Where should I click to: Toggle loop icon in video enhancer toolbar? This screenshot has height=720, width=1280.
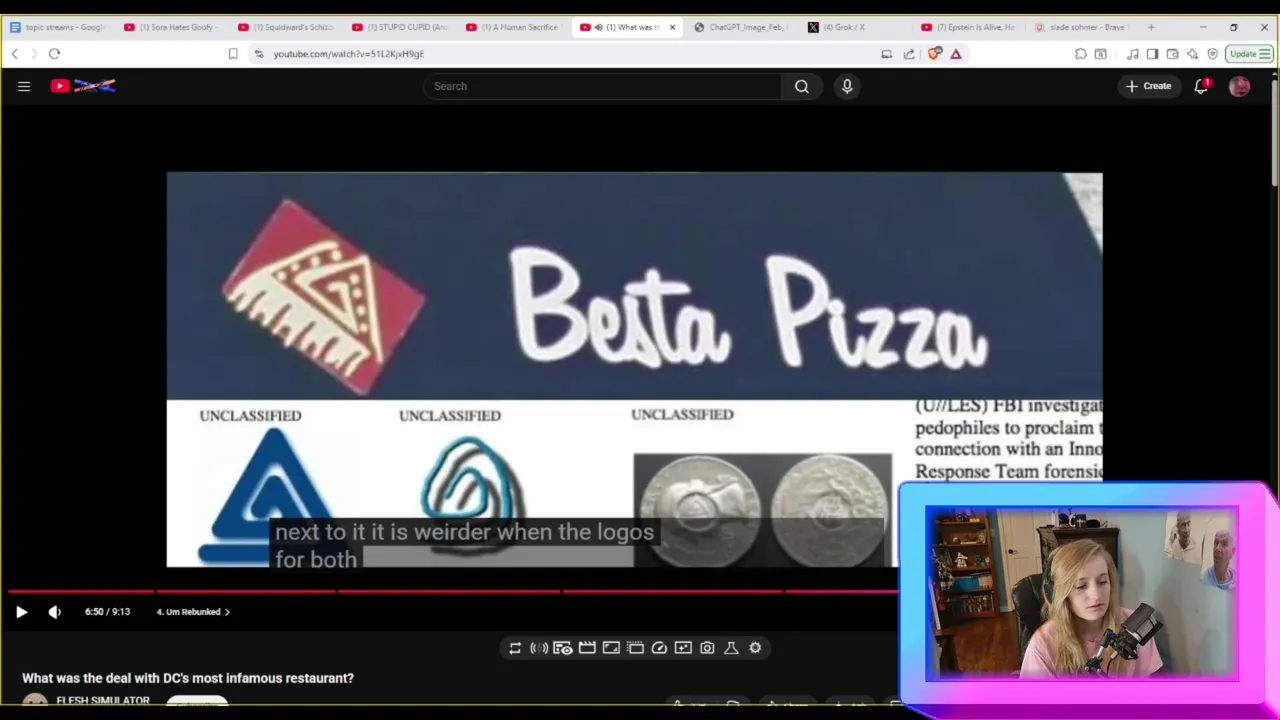515,648
